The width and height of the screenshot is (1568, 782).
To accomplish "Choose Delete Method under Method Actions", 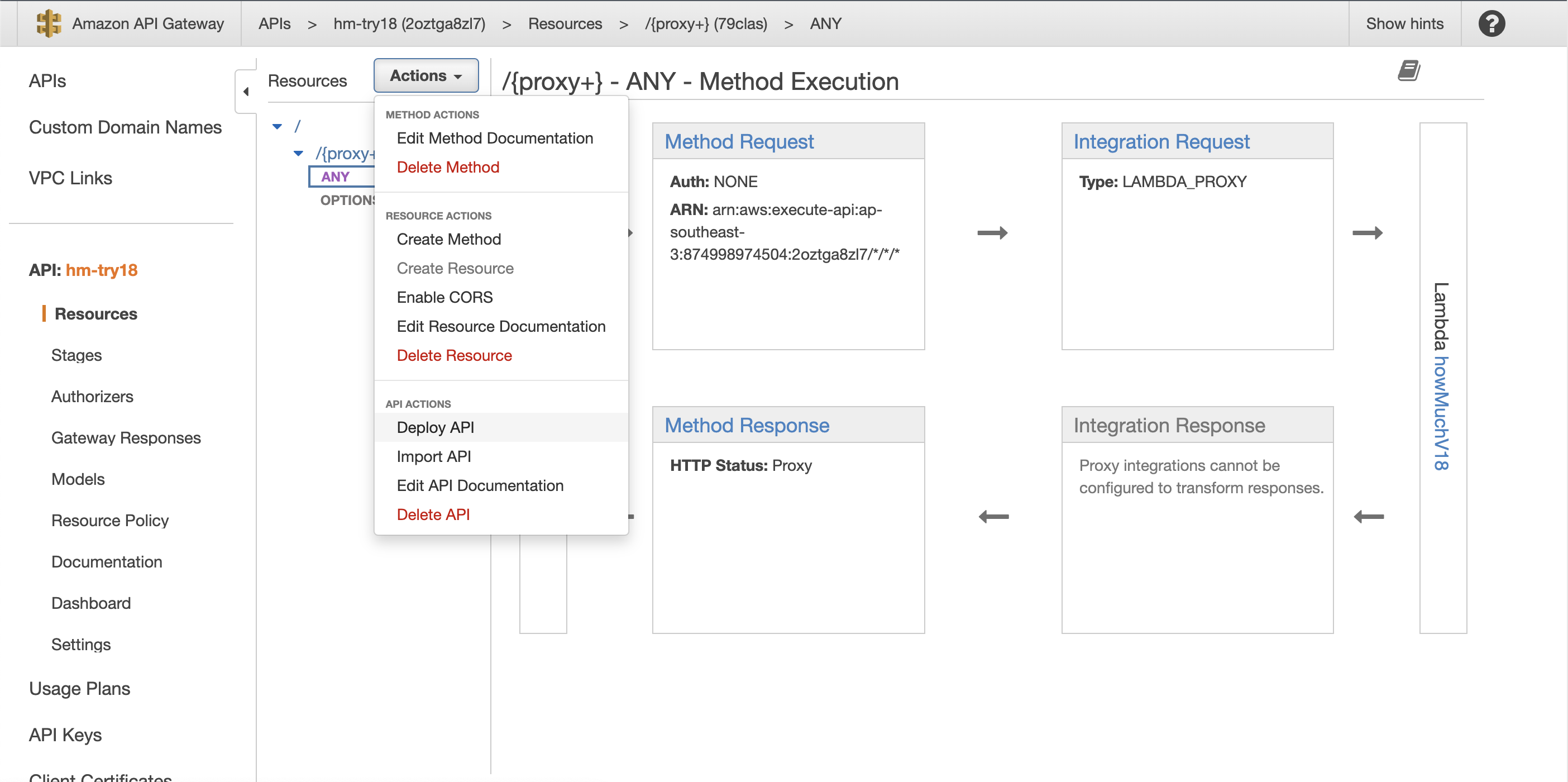I will [x=448, y=167].
